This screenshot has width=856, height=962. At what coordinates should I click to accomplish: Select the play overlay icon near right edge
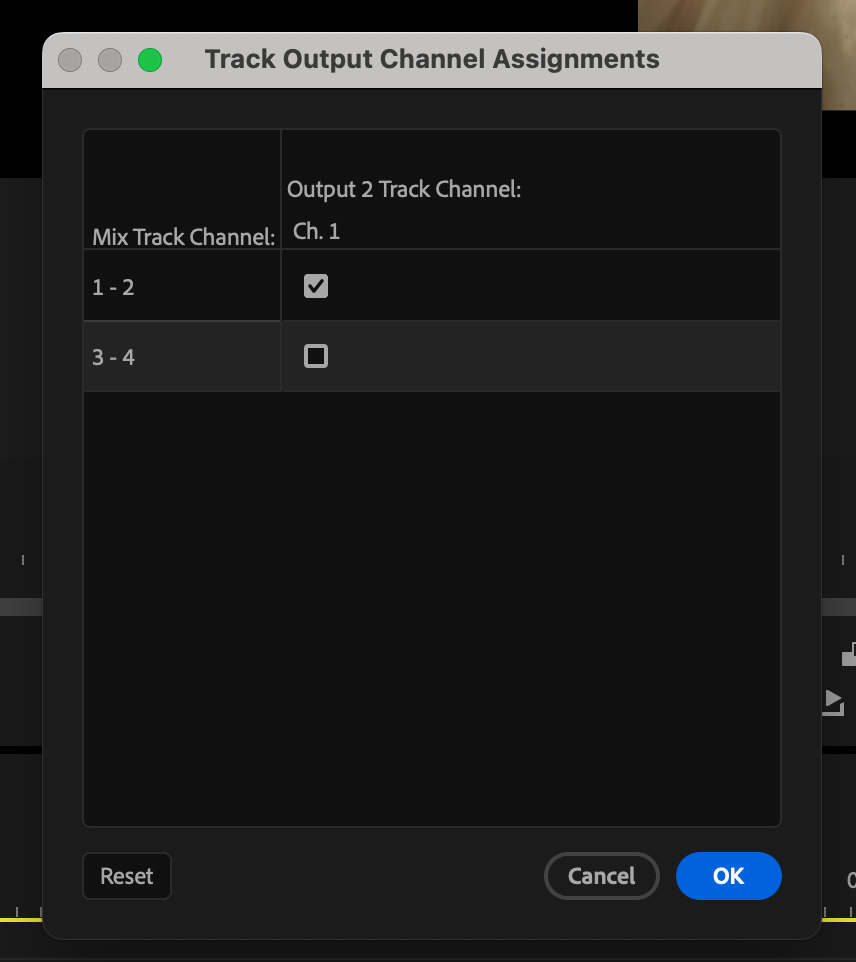coord(832,702)
